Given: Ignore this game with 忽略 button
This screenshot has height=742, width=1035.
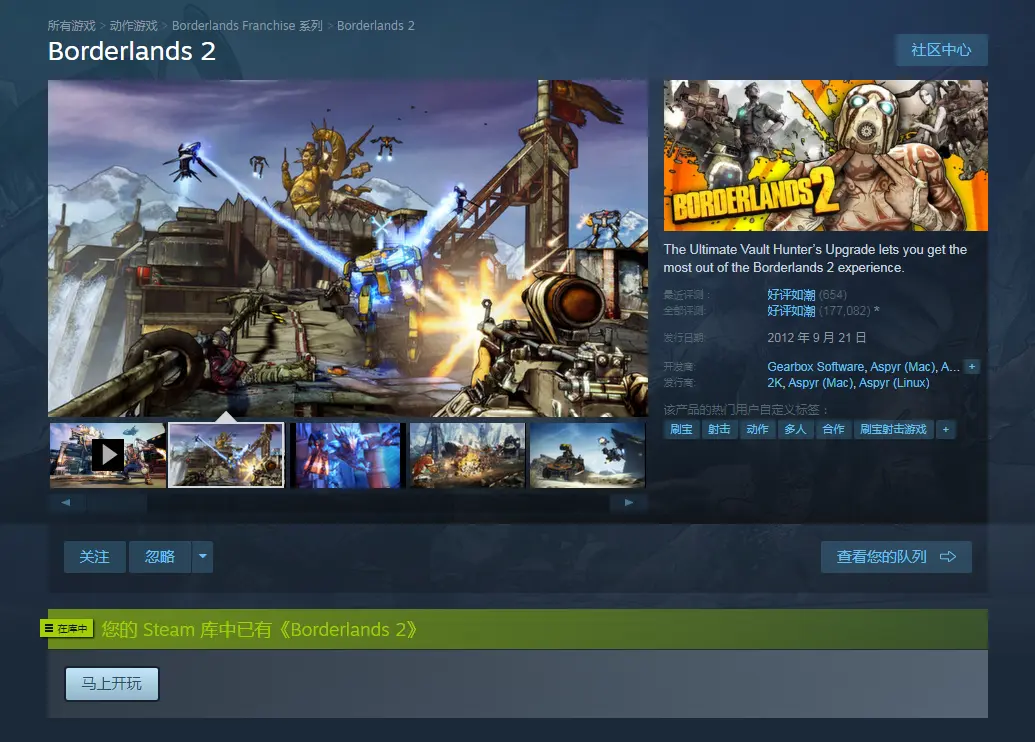Looking at the screenshot, I should point(160,557).
